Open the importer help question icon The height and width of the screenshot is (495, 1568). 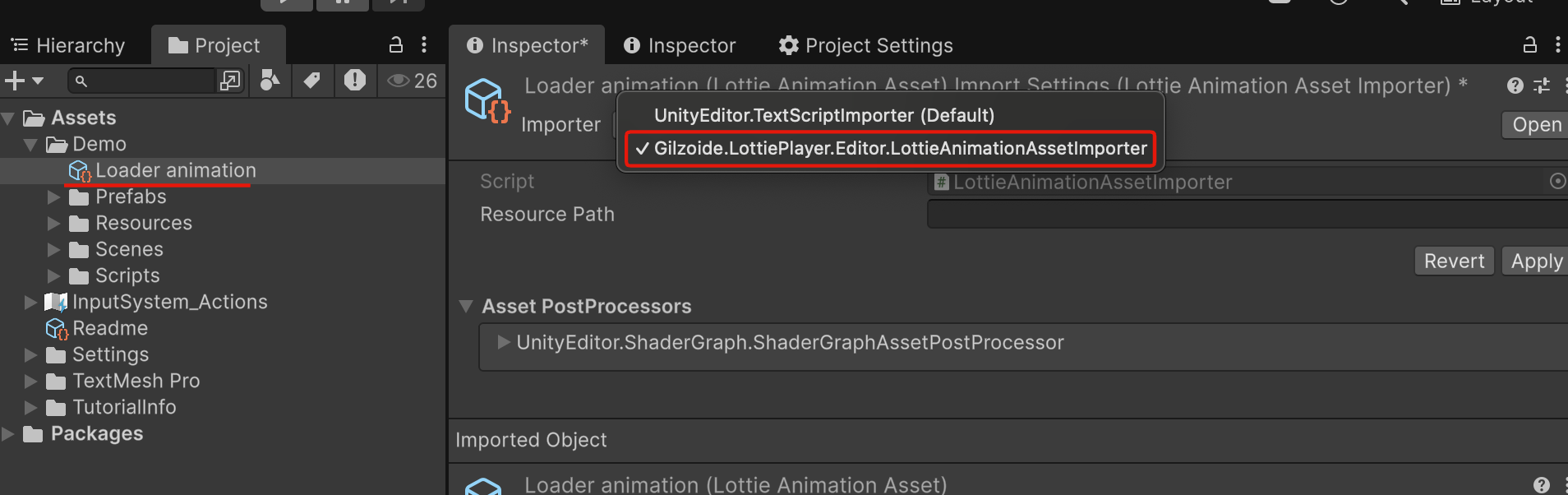(x=1515, y=86)
